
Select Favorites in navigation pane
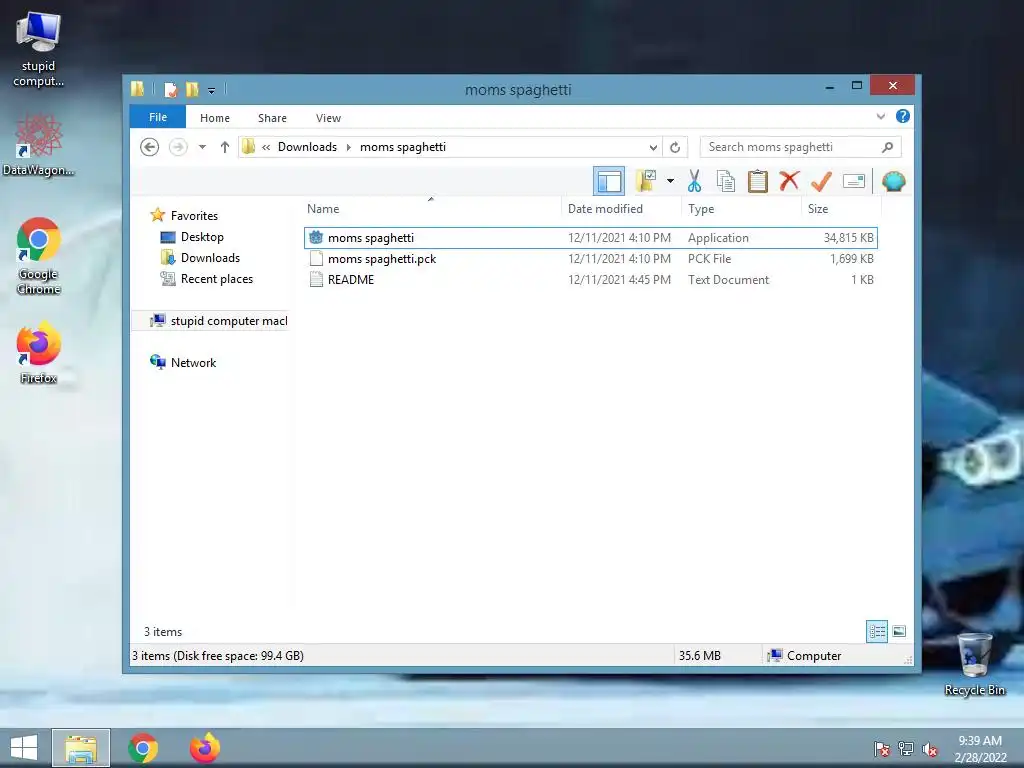(194, 216)
